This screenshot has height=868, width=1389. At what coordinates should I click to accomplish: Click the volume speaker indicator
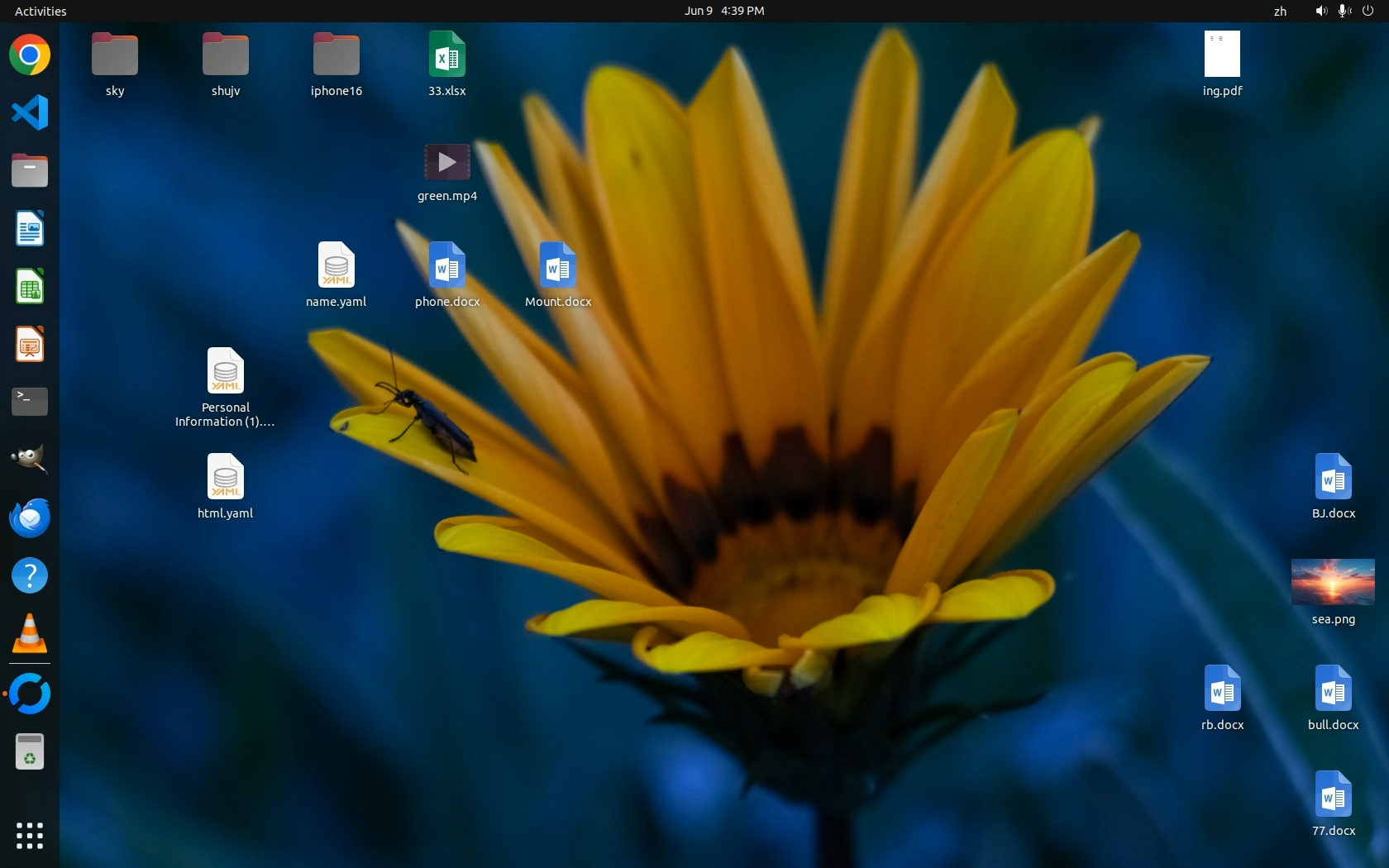[1320, 11]
